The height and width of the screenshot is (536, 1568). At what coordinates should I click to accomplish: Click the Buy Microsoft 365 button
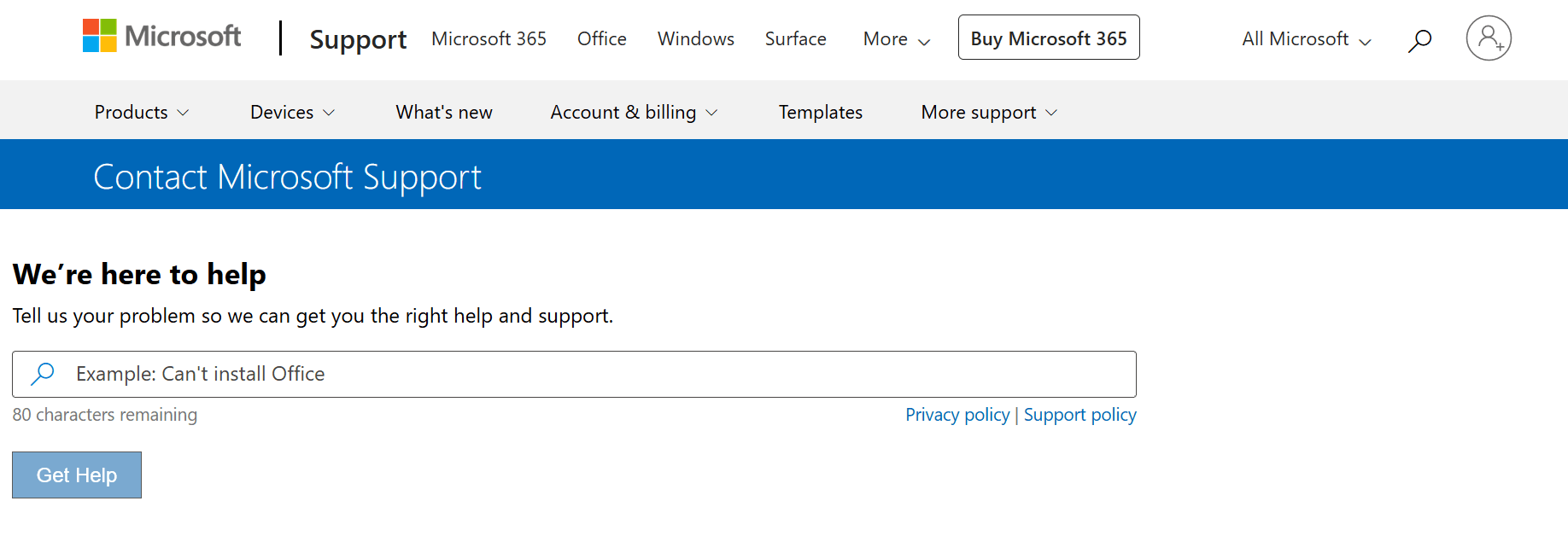click(1049, 38)
